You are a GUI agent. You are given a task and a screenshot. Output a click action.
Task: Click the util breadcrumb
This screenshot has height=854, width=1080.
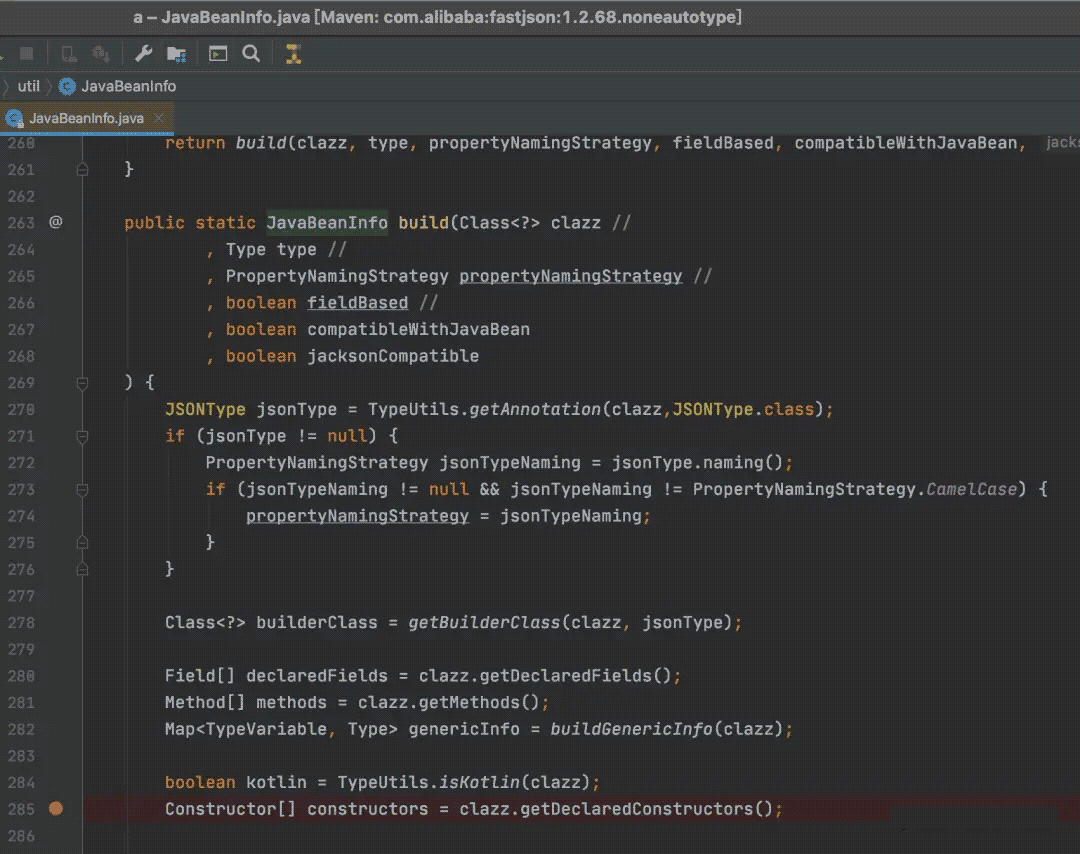28,86
